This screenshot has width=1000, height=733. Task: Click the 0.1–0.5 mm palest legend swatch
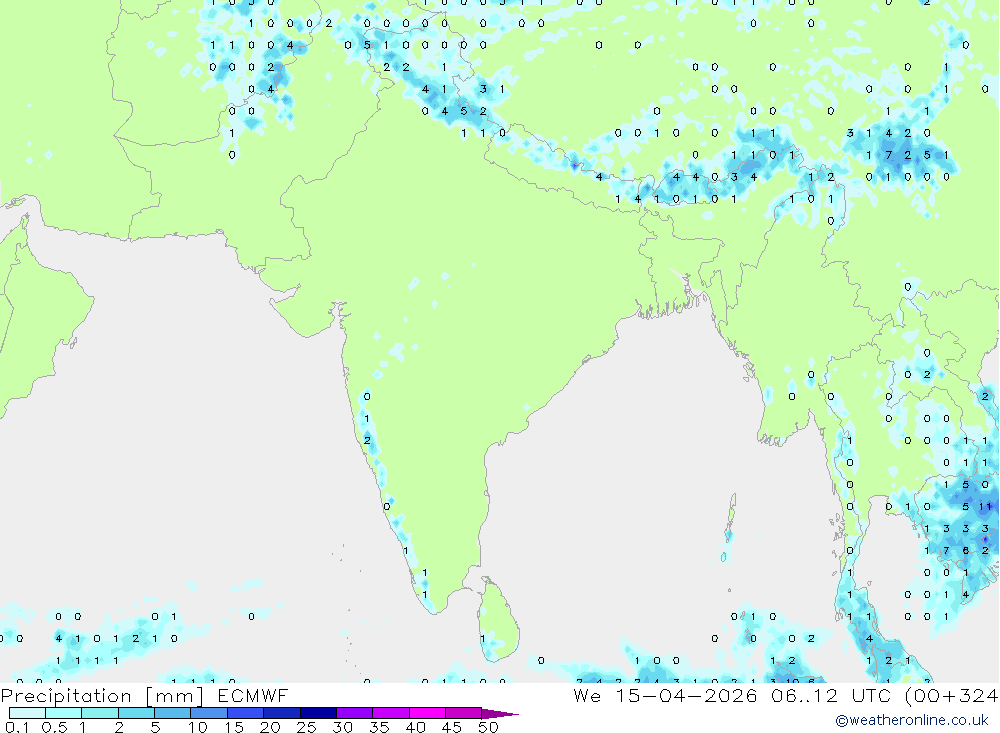coord(27,713)
